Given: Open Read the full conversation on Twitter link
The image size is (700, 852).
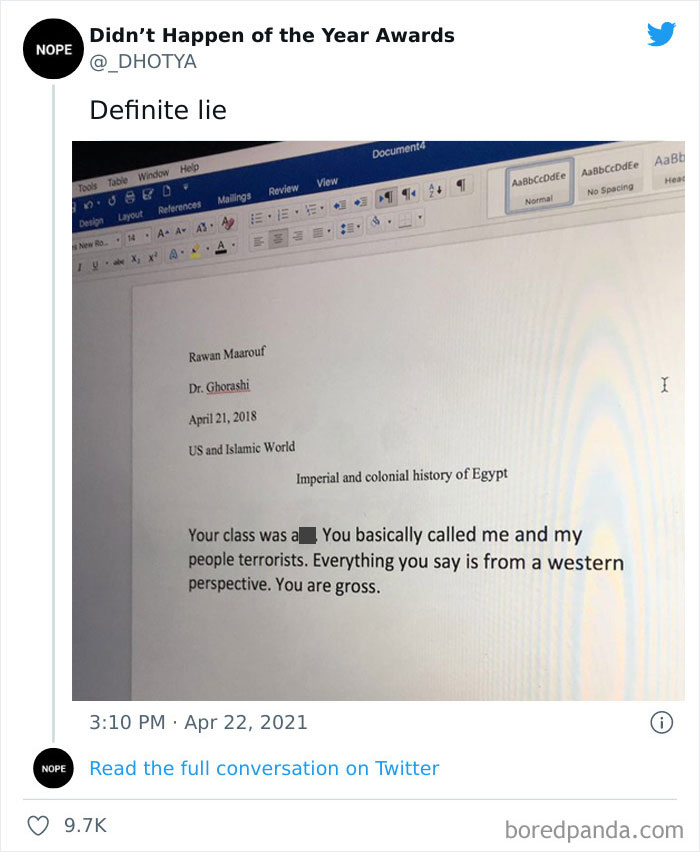Looking at the screenshot, I should 264,768.
